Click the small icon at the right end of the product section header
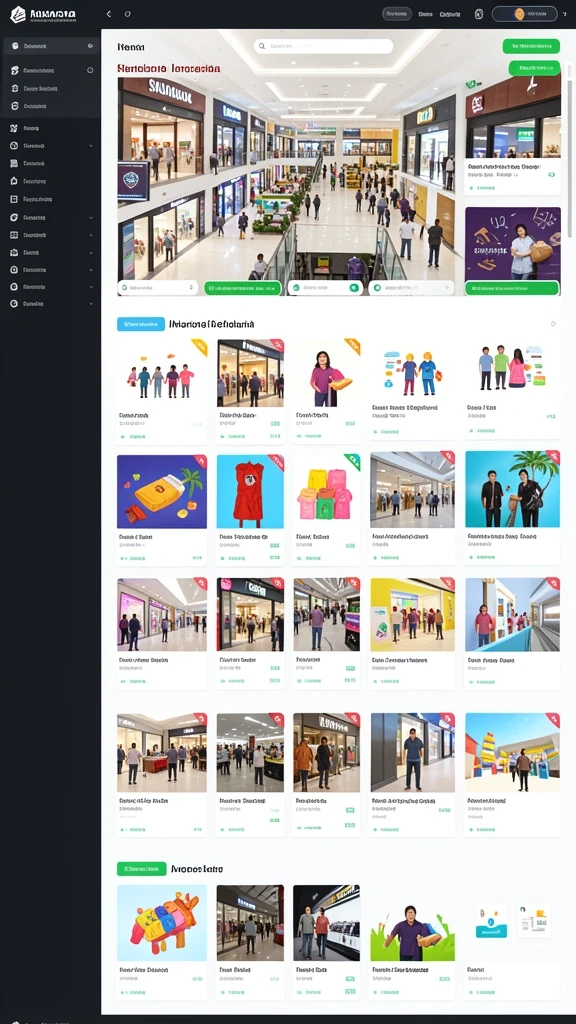The image size is (576, 1024). (x=553, y=324)
